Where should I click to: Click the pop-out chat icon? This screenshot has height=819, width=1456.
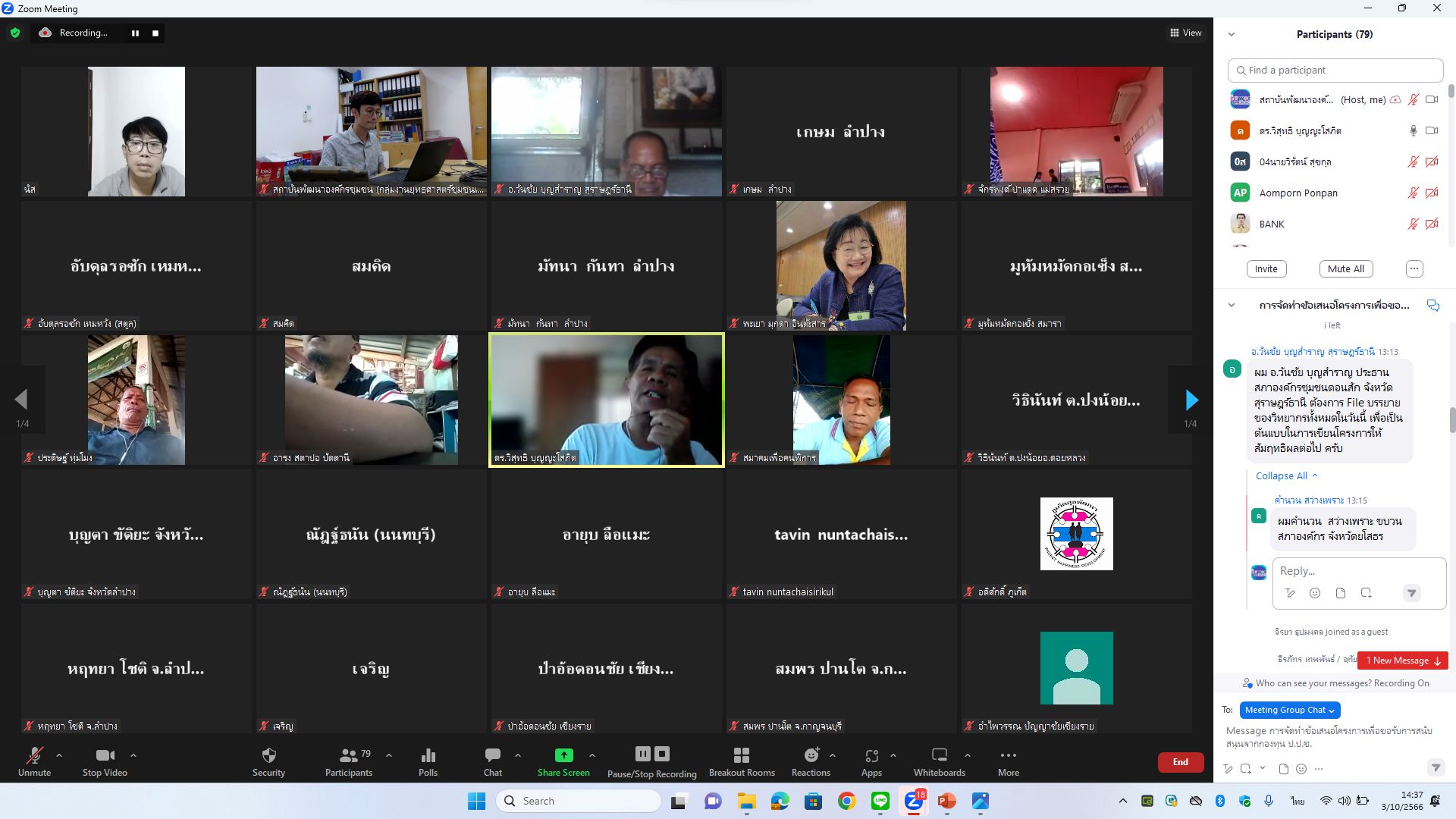(1432, 305)
